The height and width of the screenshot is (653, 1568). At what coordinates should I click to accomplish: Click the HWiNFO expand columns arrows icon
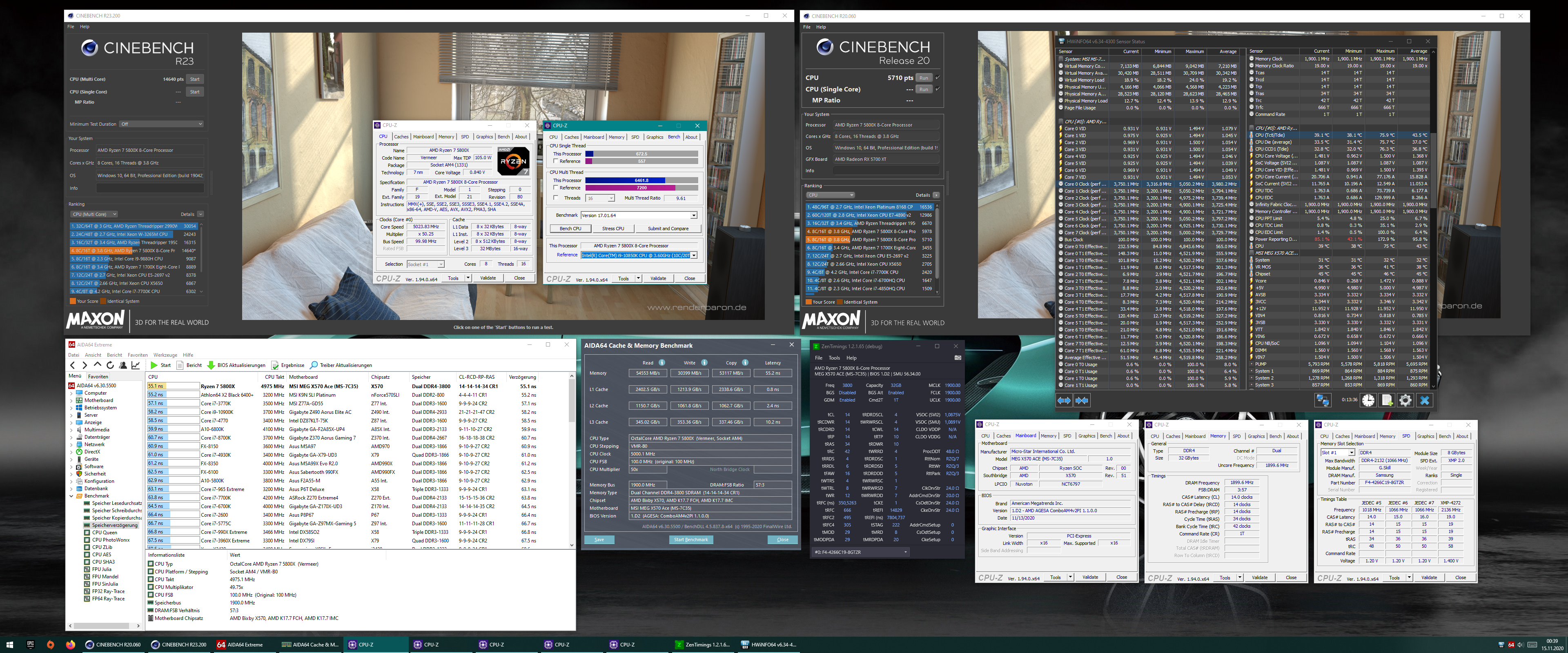coord(1064,400)
